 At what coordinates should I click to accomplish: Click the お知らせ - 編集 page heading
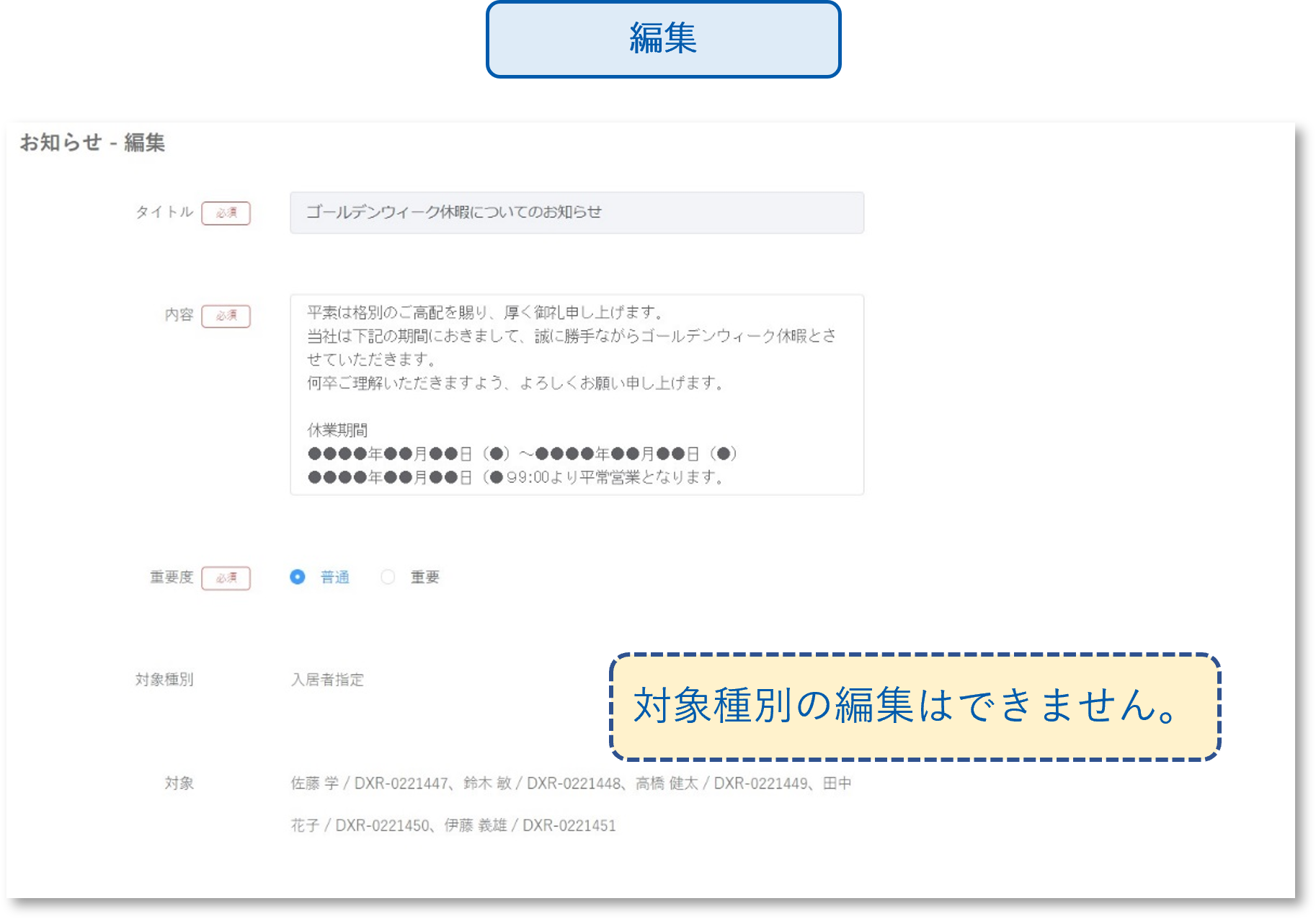pos(91,143)
